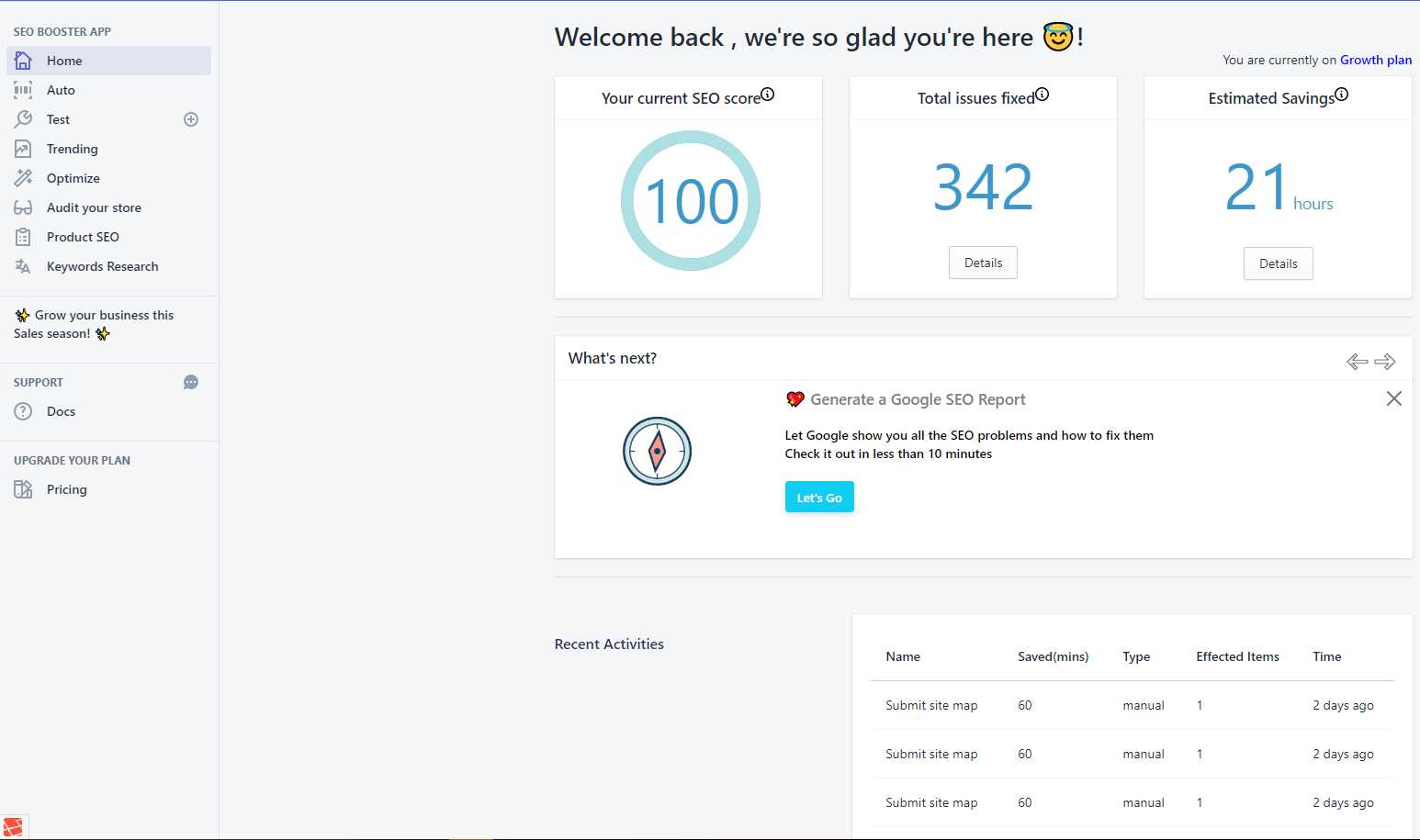1420x840 pixels.
Task: Click the Keywords Research translate icon
Action: [x=23, y=266]
